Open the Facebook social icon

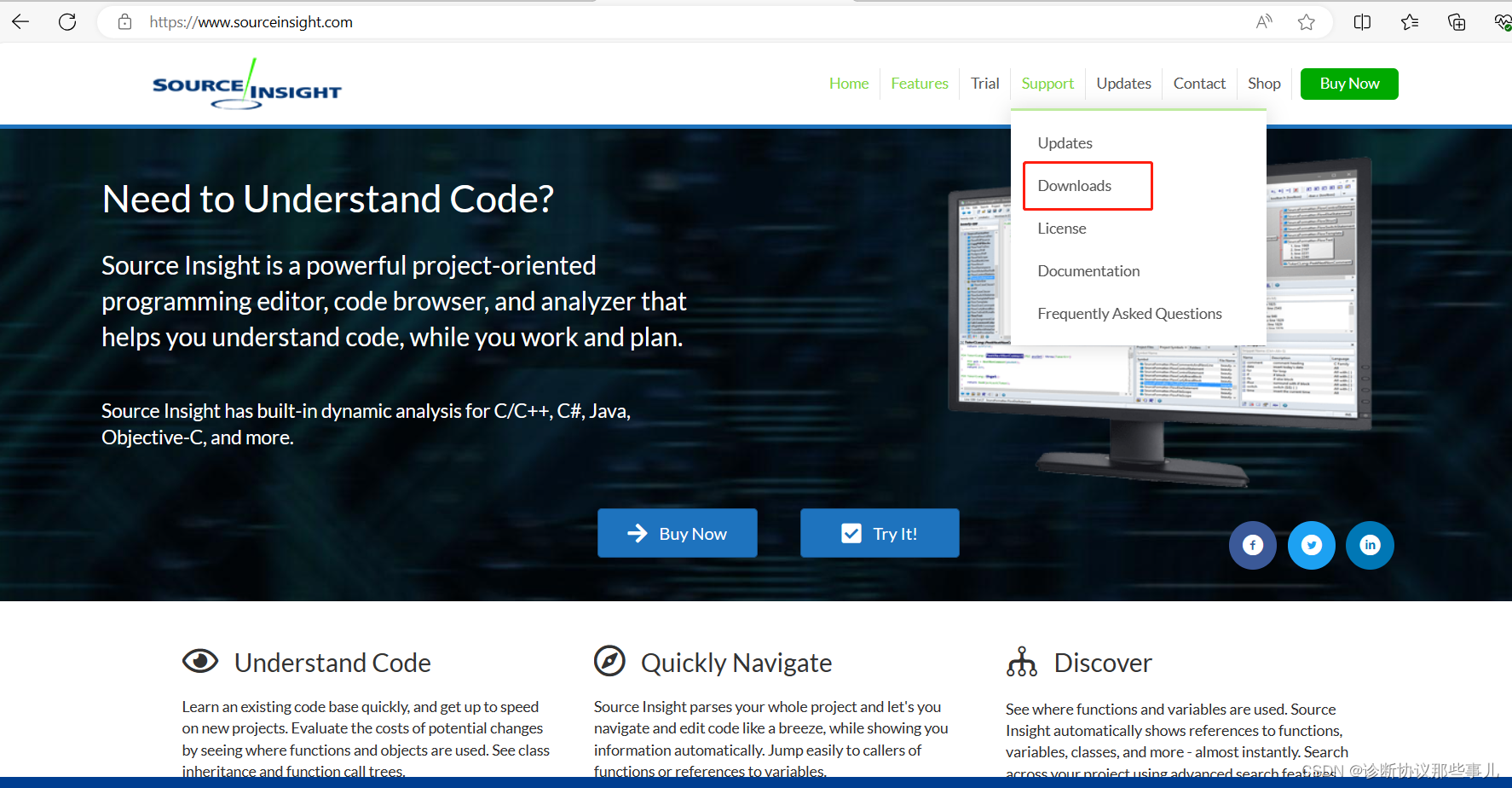click(x=1253, y=545)
